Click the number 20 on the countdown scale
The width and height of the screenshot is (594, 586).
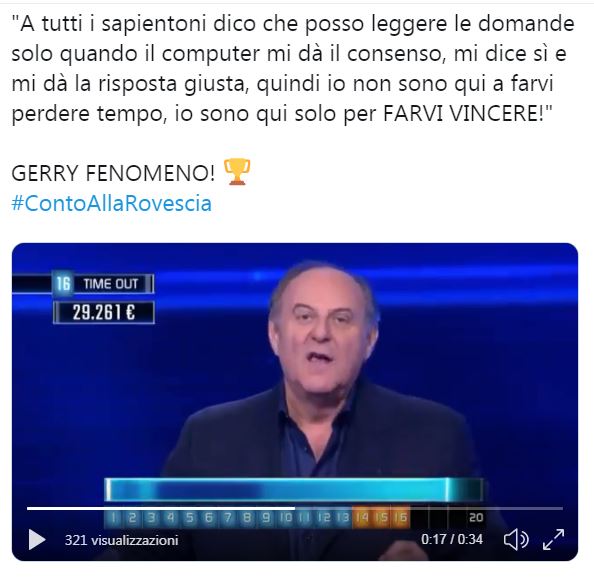[x=476, y=517]
